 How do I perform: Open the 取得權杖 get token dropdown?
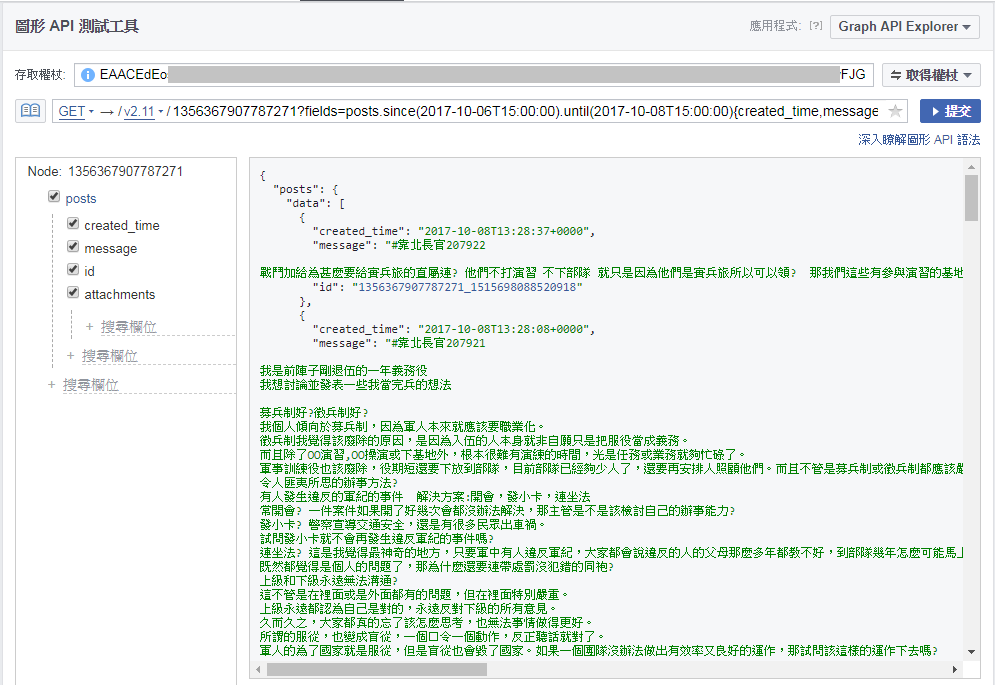pos(930,75)
